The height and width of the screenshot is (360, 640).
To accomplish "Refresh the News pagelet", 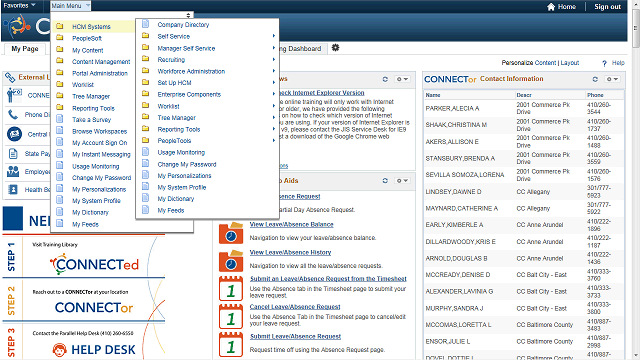I will pos(385,79).
